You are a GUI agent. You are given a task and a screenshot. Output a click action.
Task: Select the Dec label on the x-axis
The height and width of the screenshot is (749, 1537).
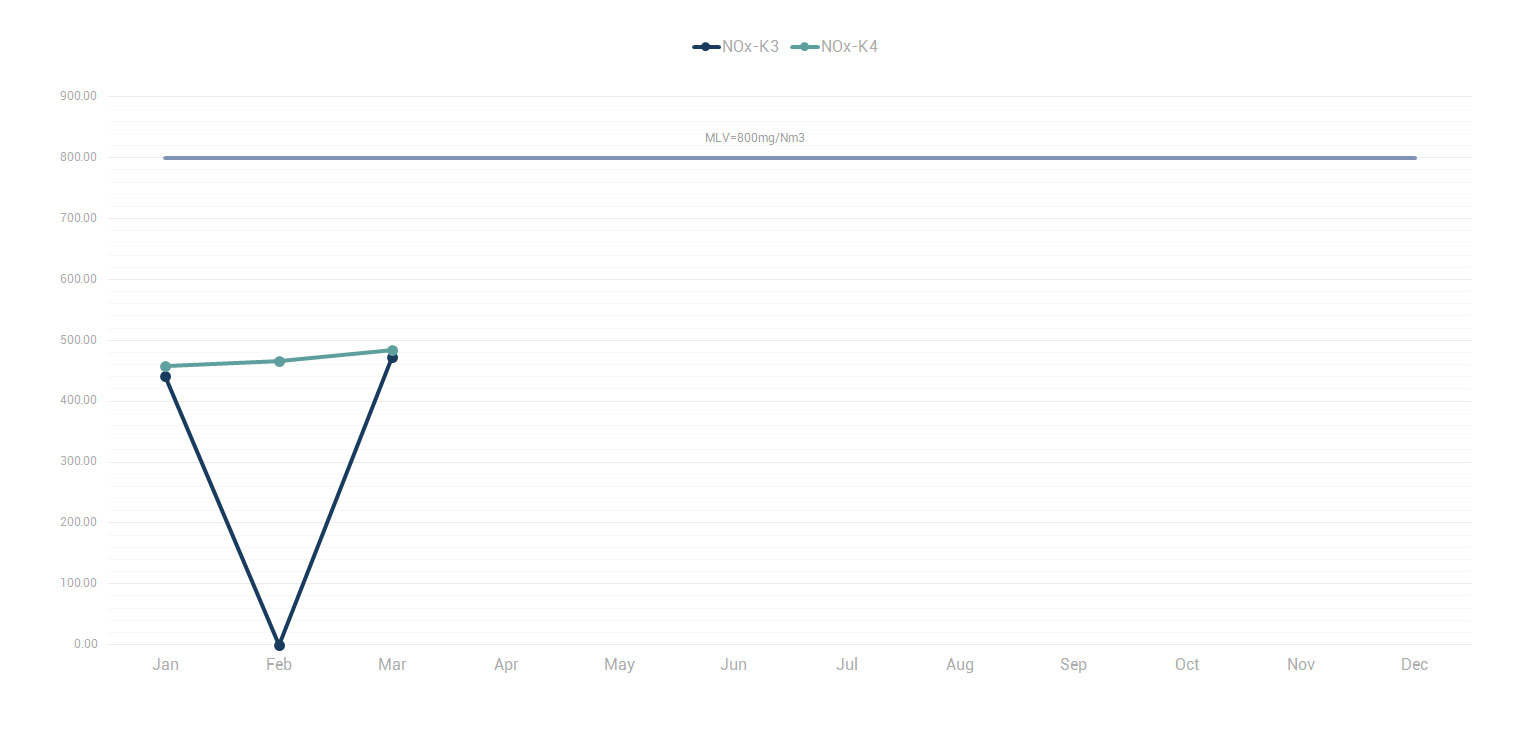pyautogui.click(x=1414, y=665)
